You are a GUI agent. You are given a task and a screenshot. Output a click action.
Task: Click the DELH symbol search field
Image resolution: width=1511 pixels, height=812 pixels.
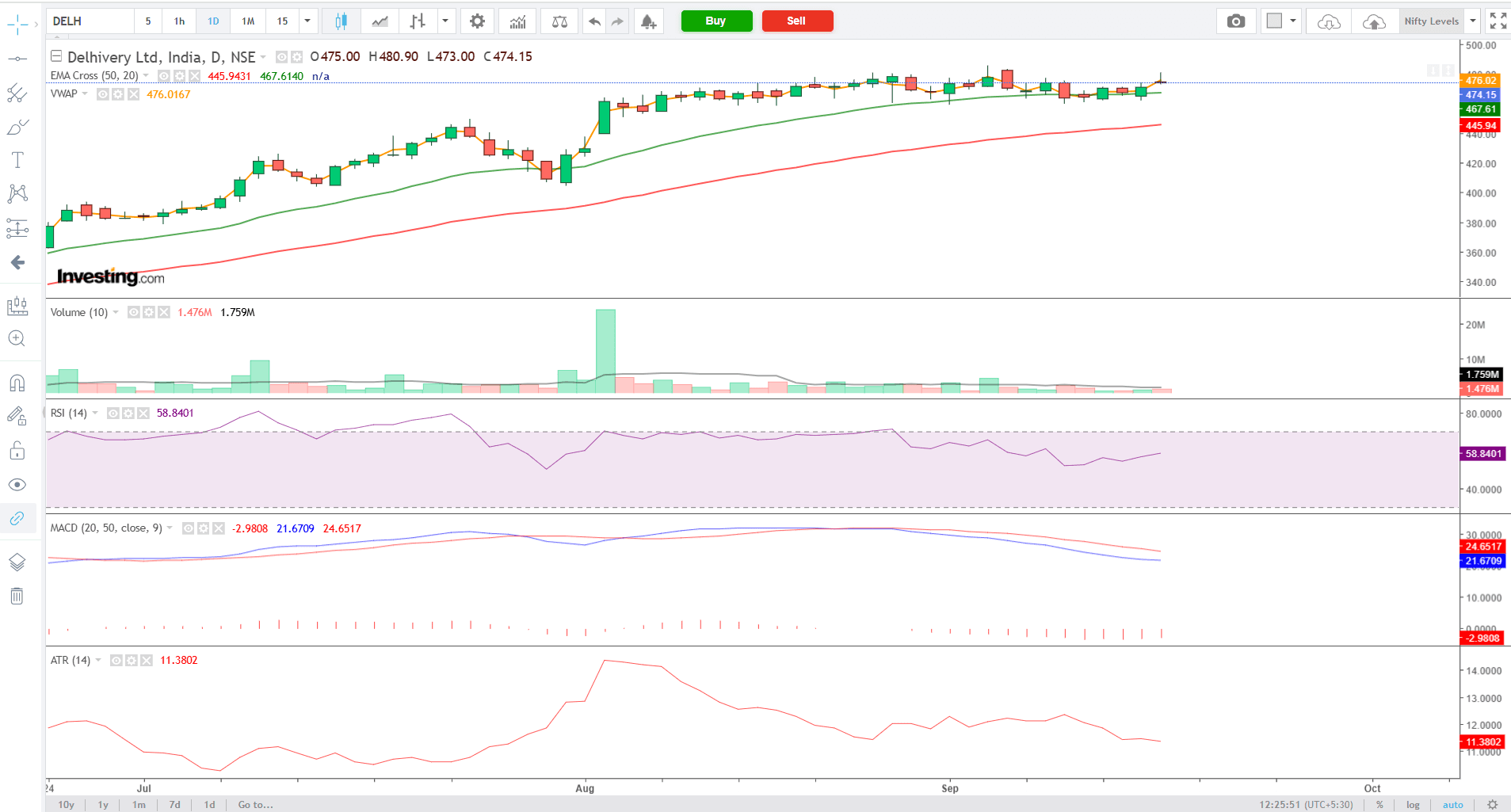pos(90,21)
